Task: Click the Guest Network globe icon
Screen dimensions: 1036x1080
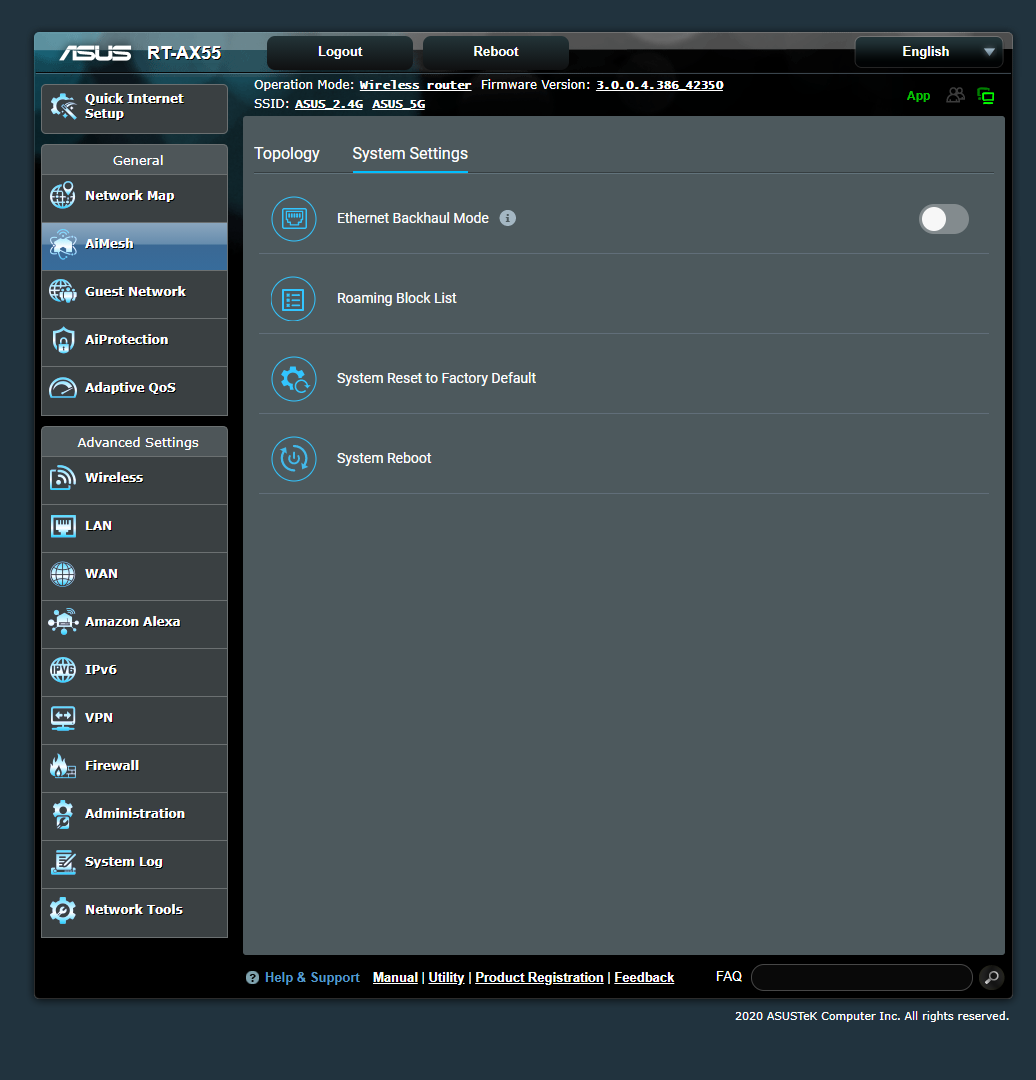Action: click(x=63, y=291)
